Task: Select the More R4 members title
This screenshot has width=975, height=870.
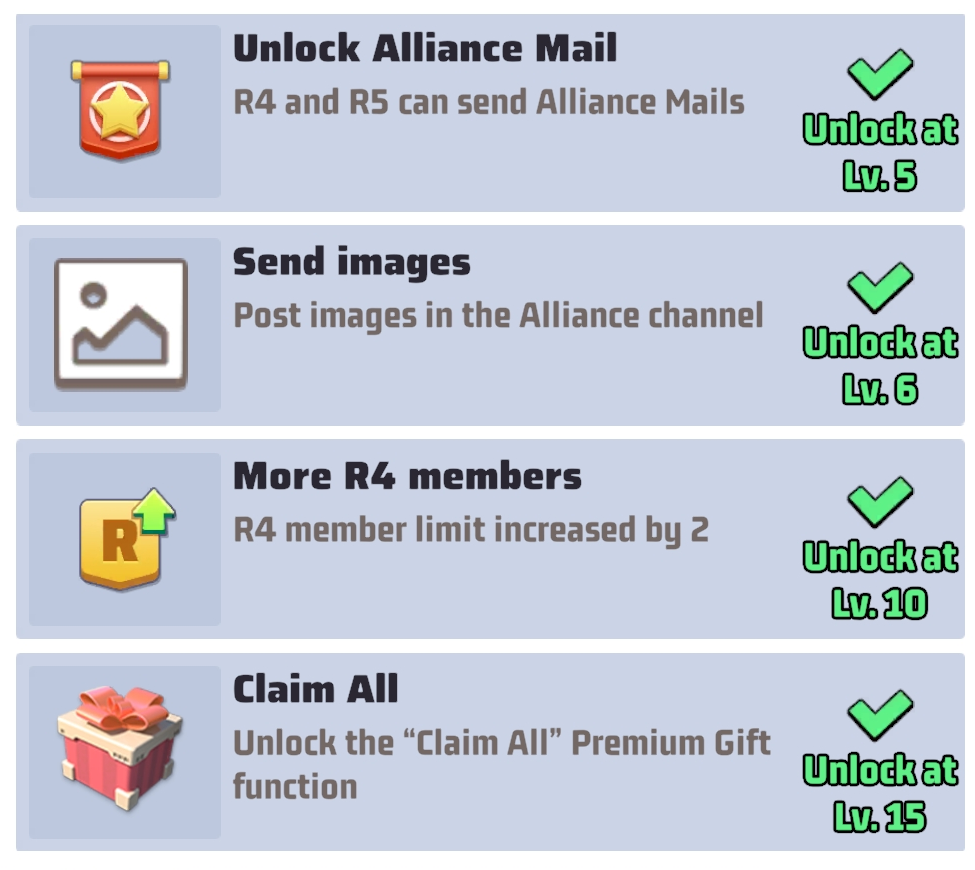Action: point(407,476)
